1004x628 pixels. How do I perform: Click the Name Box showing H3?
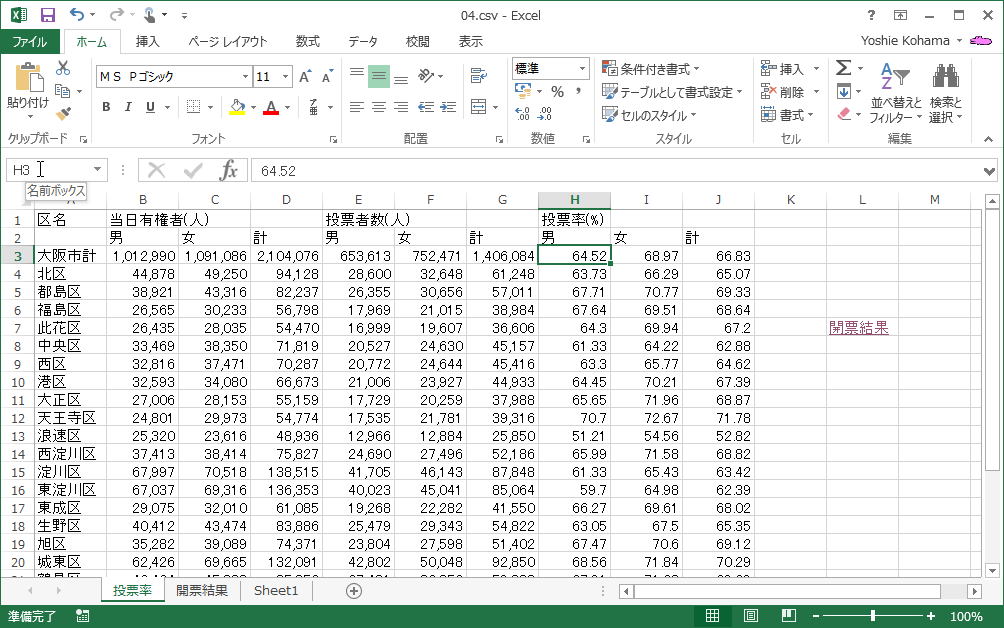tap(50, 170)
